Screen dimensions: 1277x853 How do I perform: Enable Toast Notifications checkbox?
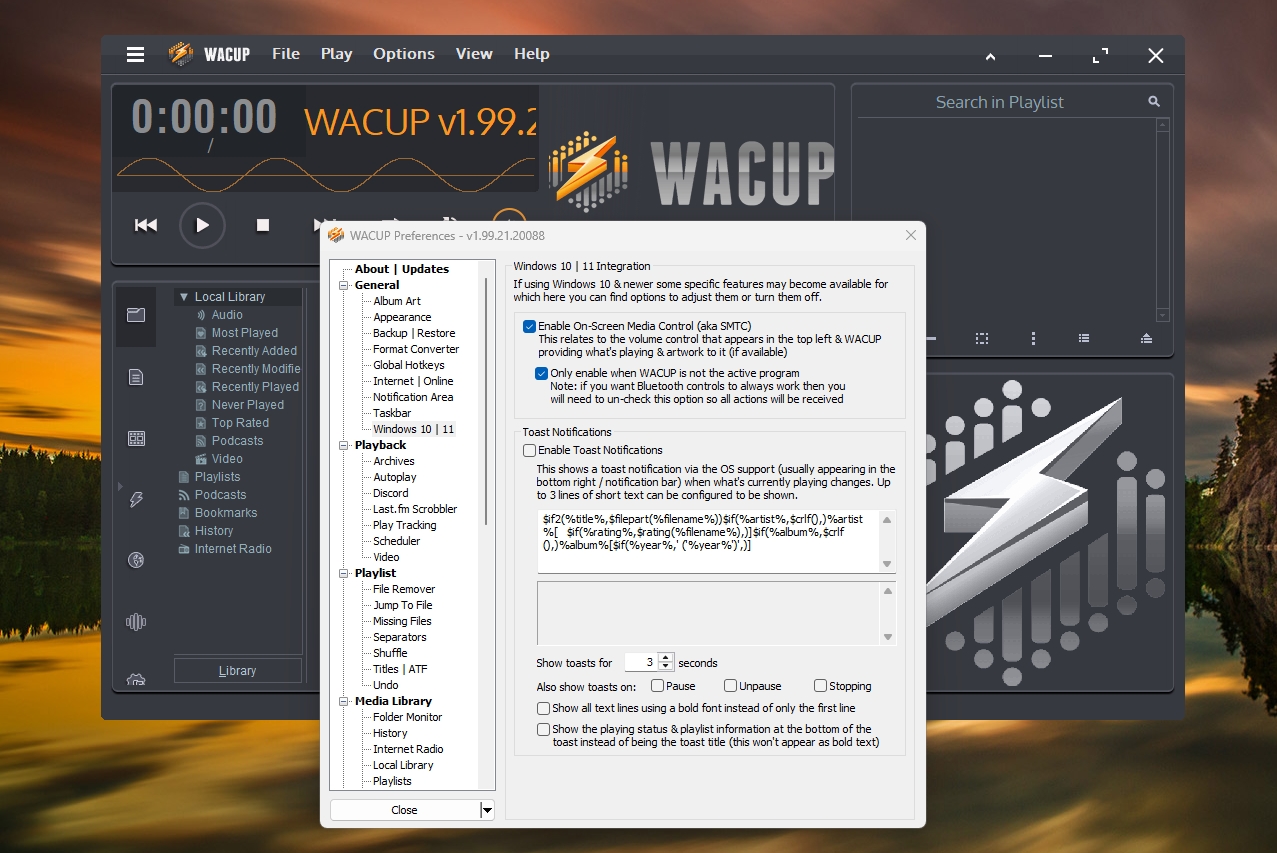pos(529,451)
